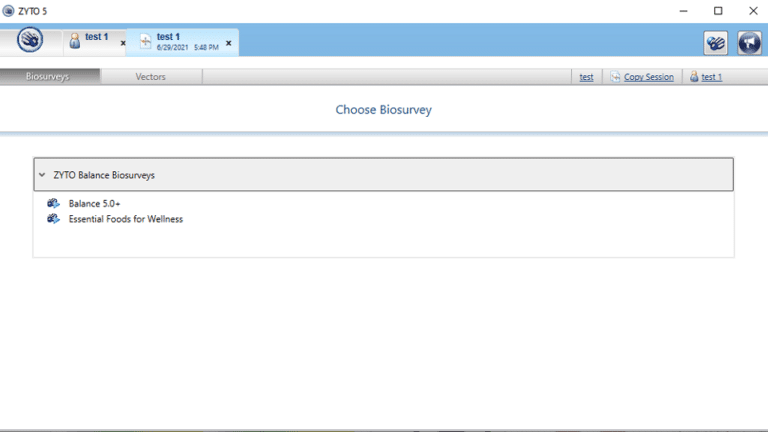This screenshot has height=432, width=768.
Task: Click the copy icon next to Copy Session
Action: tap(615, 77)
